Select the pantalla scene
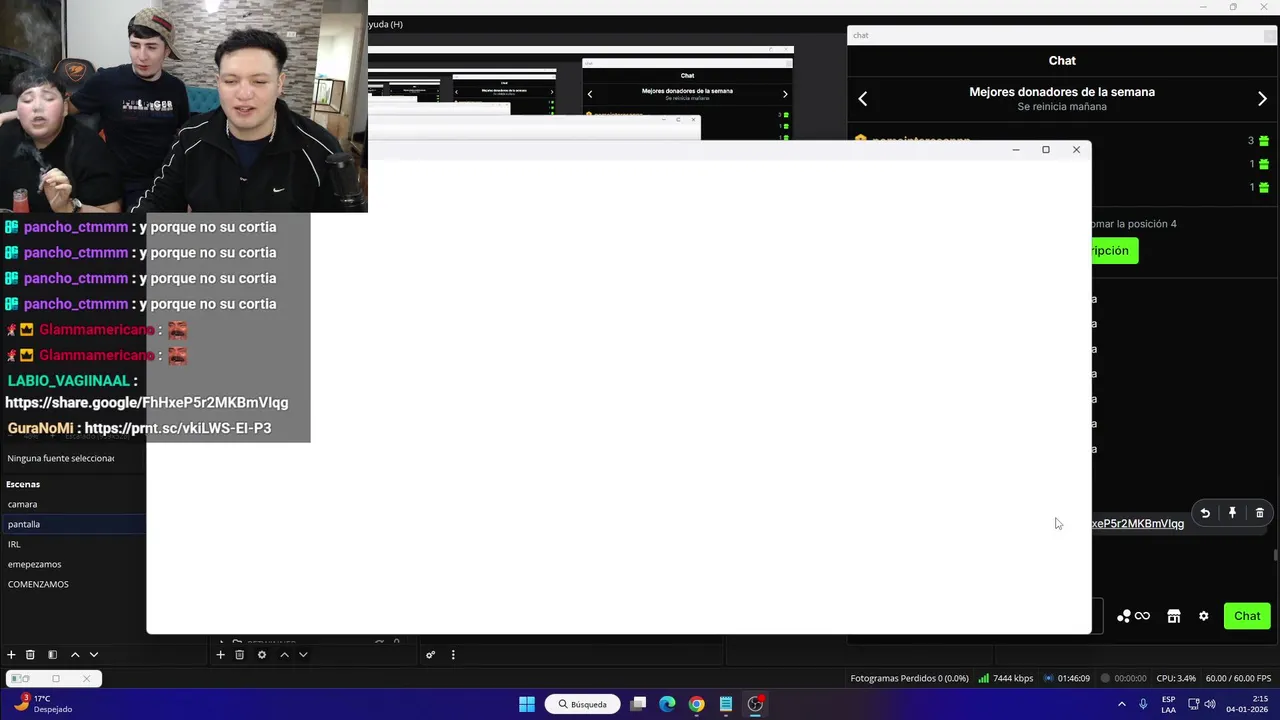Viewport: 1280px width, 720px height. pyautogui.click(x=73, y=524)
